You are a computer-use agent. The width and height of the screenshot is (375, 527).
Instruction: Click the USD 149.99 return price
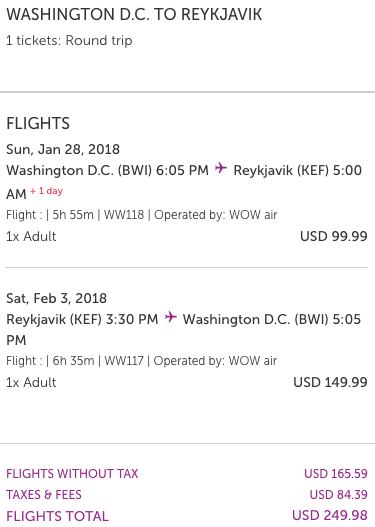pyautogui.click(x=330, y=382)
